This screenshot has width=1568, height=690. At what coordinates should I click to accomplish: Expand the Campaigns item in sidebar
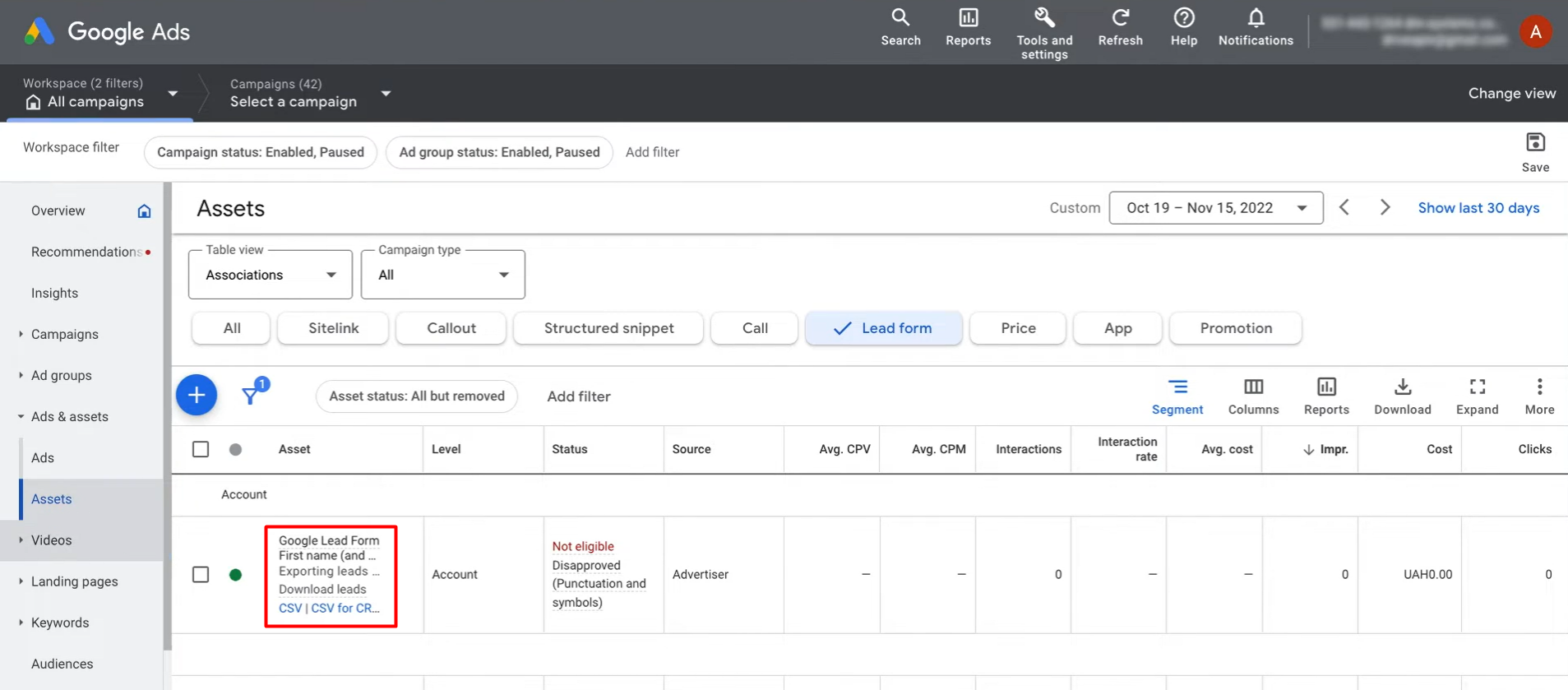point(64,334)
